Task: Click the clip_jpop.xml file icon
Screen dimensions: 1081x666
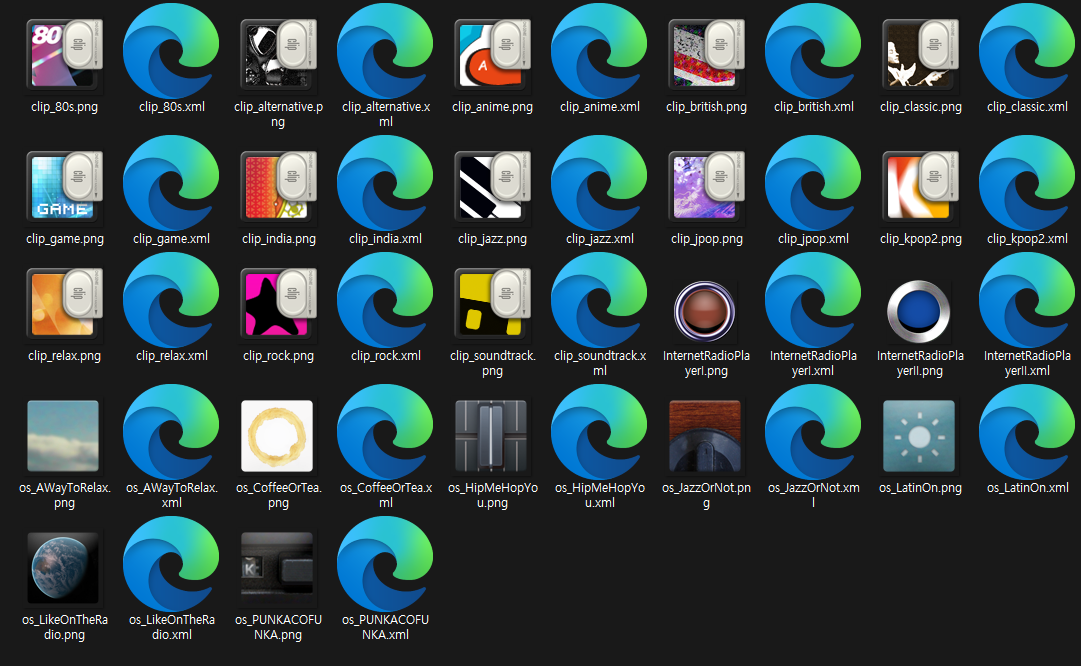Action: coord(814,183)
